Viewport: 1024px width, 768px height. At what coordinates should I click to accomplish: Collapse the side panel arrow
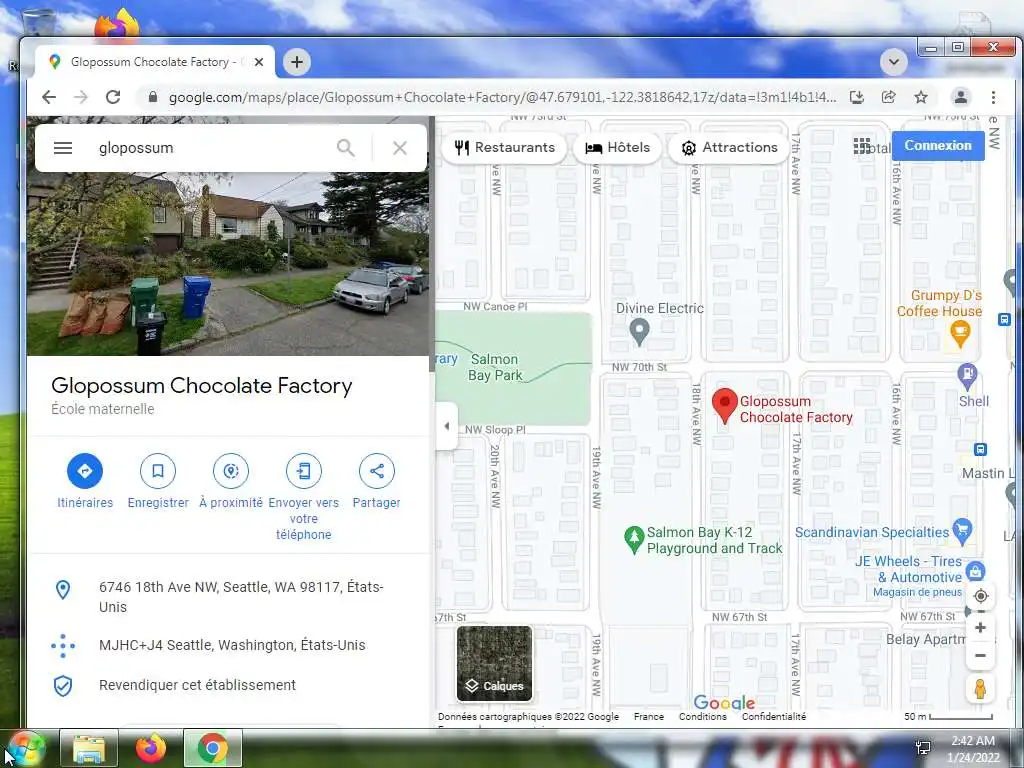tap(447, 426)
